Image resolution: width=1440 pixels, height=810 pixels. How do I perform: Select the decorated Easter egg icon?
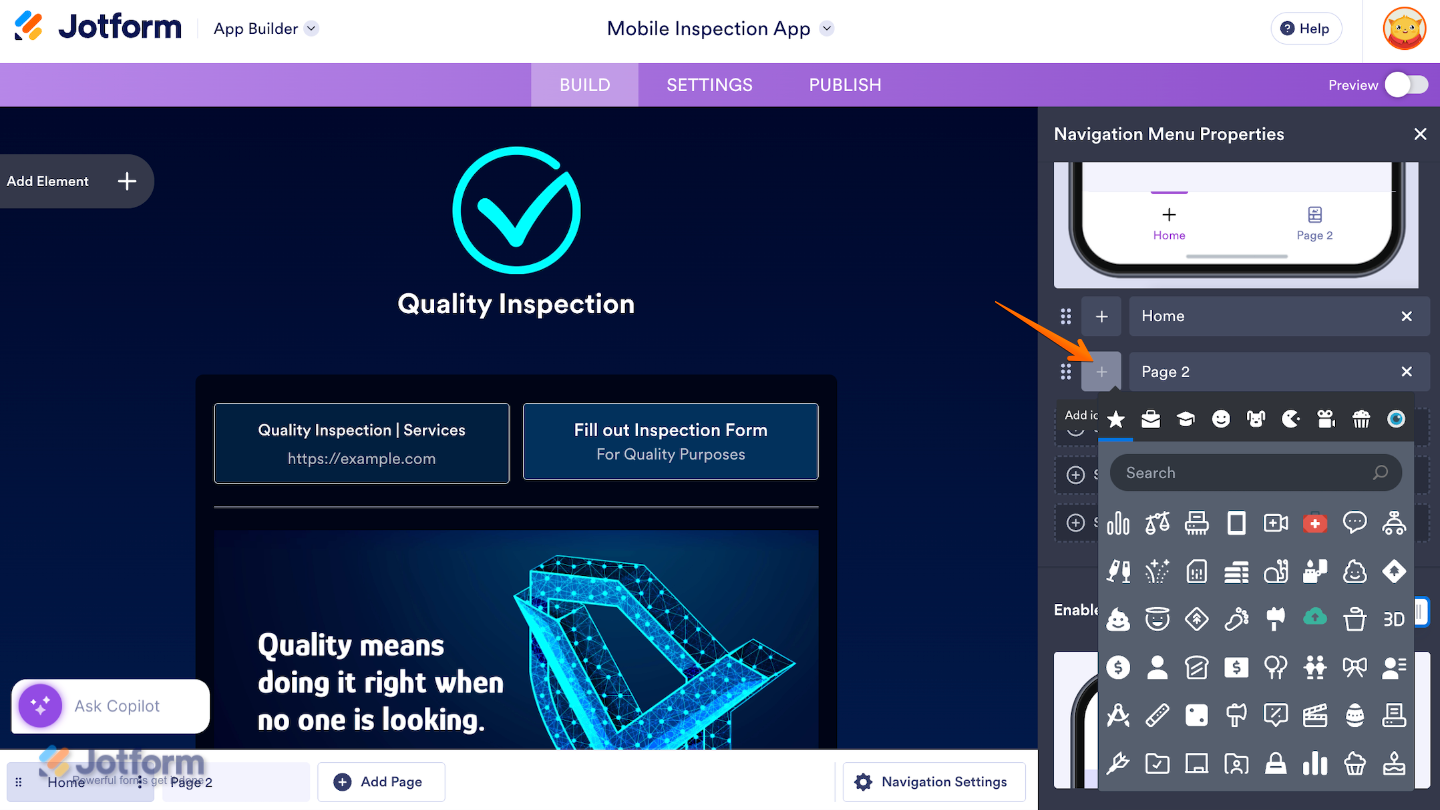pos(1356,715)
